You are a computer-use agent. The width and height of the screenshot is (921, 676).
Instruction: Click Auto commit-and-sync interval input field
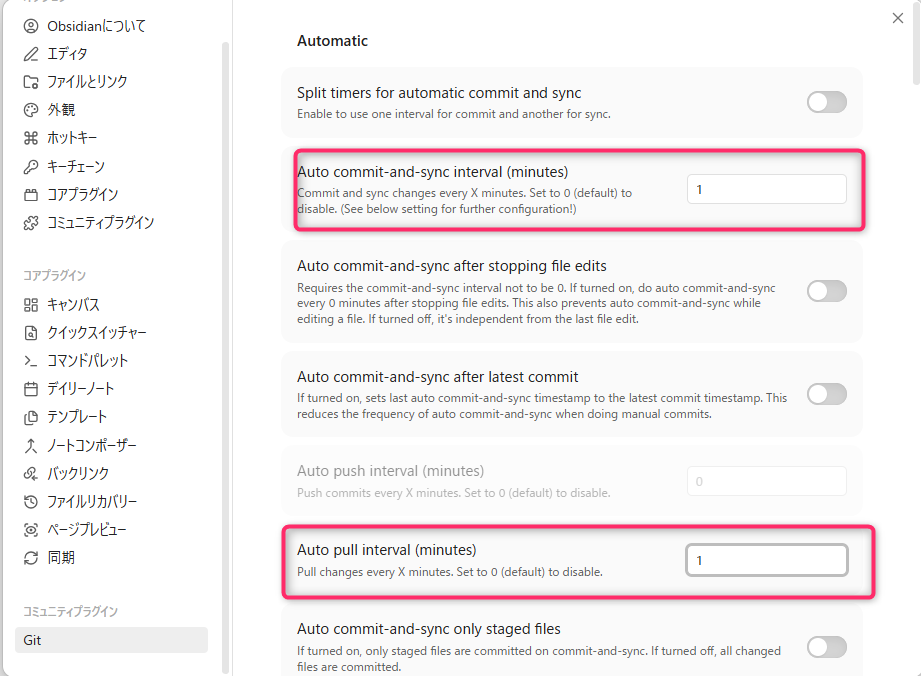(x=766, y=189)
